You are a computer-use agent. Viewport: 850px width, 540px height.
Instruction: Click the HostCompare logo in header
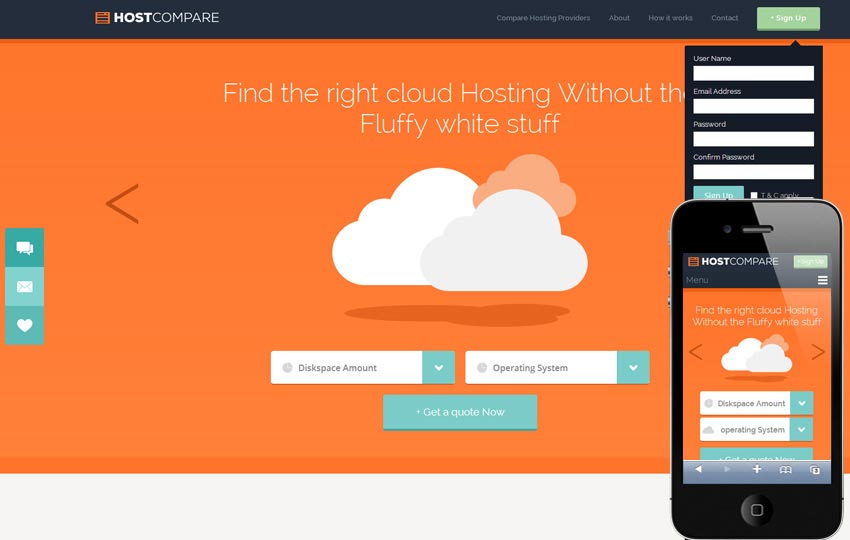157,17
